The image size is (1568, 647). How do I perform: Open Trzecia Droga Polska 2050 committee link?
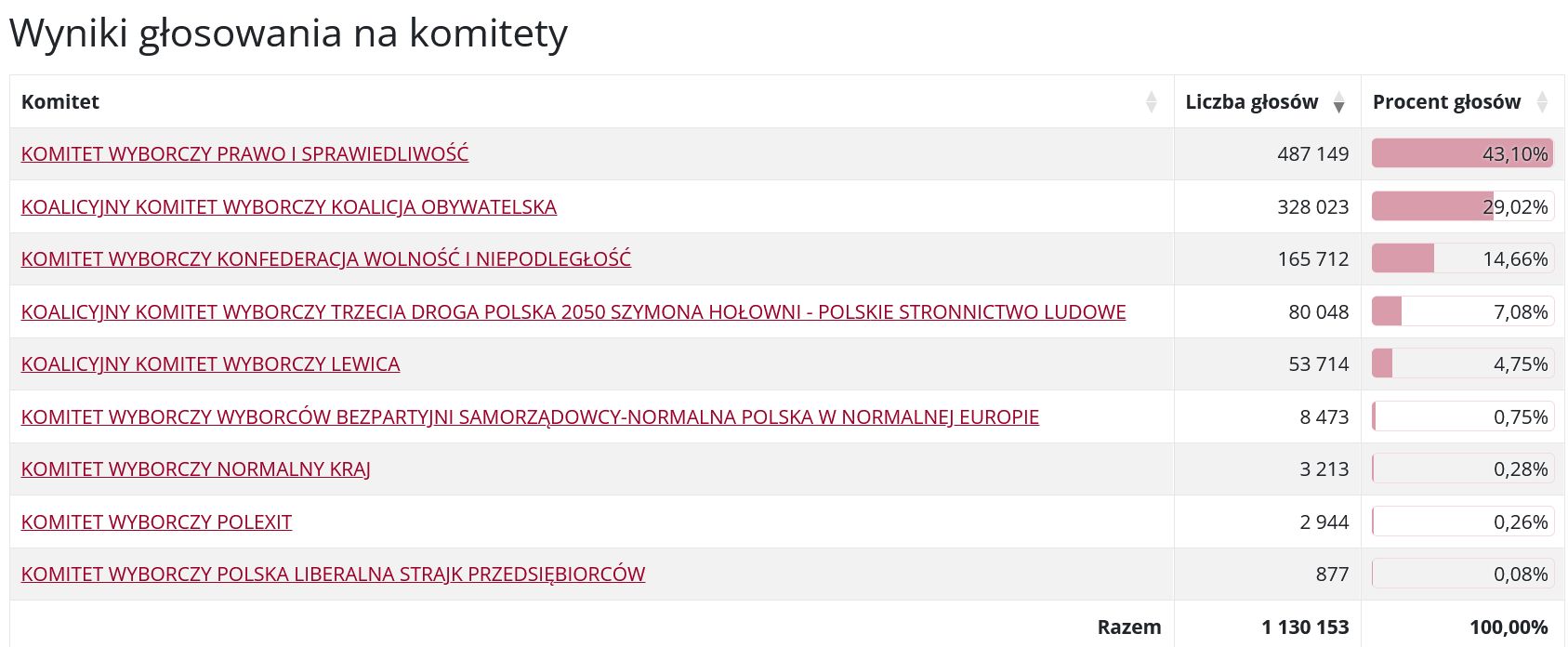coord(573,312)
